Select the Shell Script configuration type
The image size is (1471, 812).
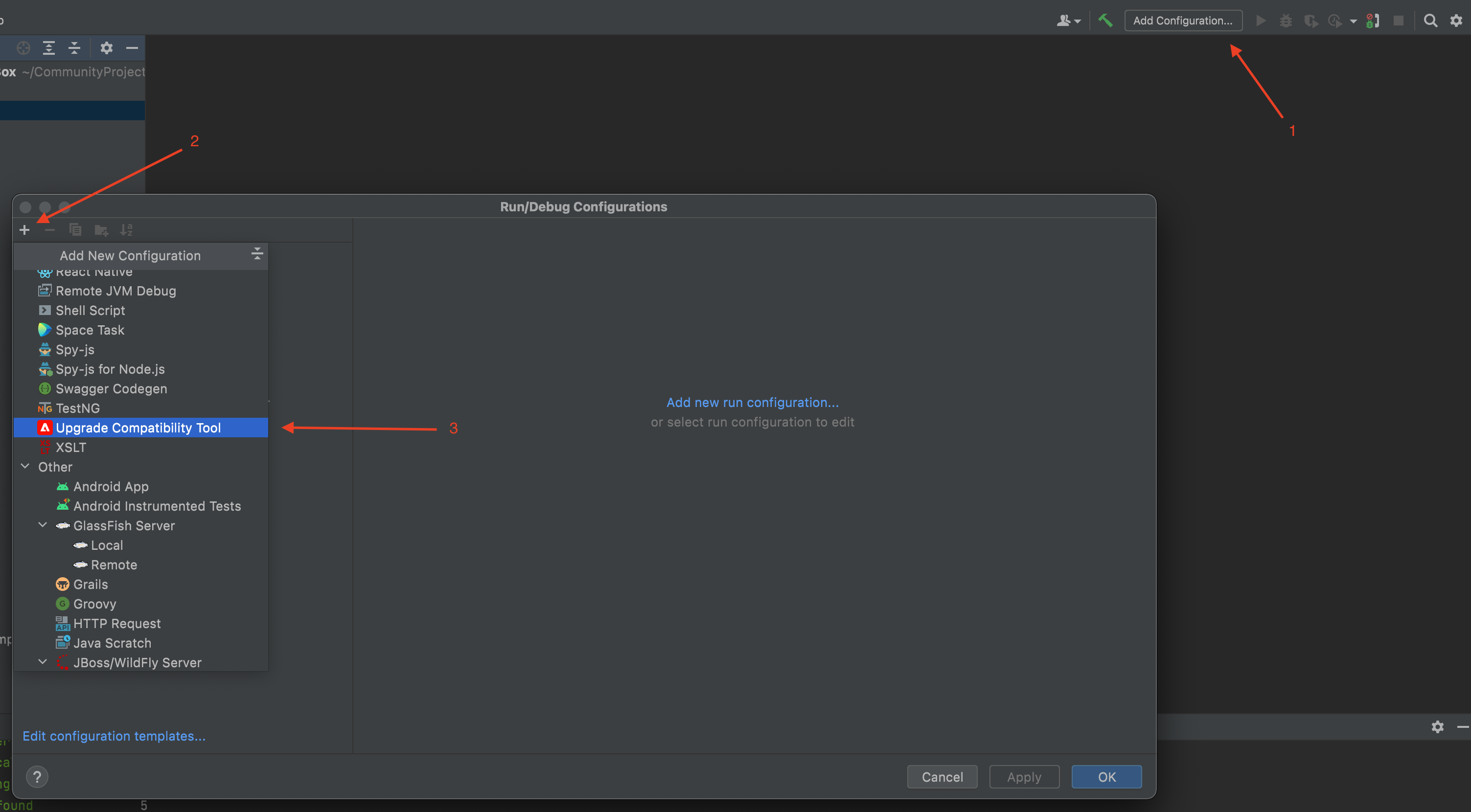click(90, 311)
